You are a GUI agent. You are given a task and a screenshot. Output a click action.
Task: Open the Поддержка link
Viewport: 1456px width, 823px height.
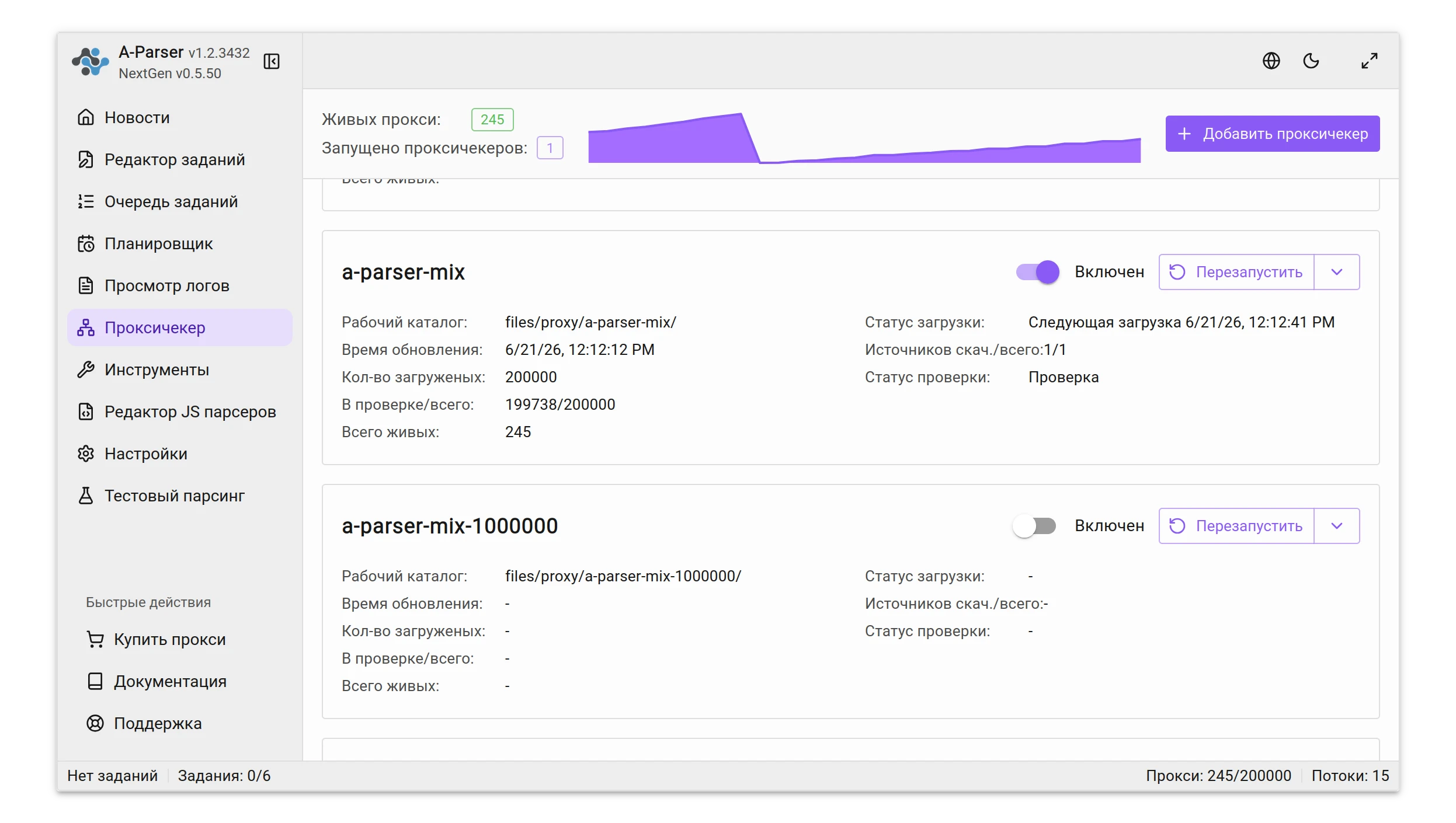pyautogui.click(x=180, y=723)
